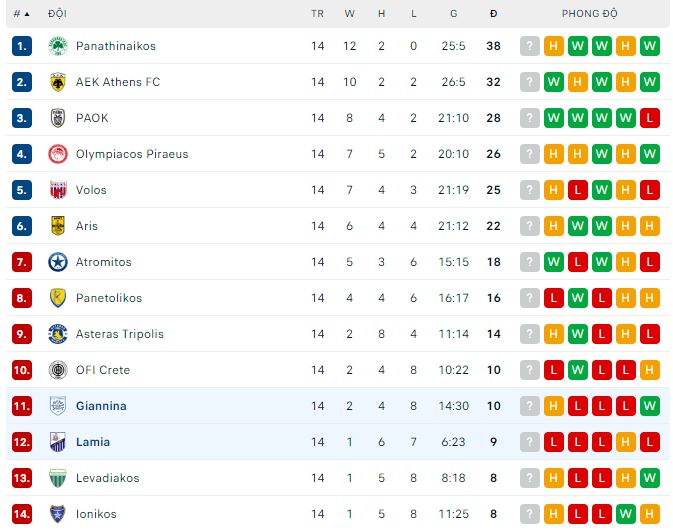Open the Asteras Tripolis team page
The image size is (673, 531).
(x=119, y=334)
